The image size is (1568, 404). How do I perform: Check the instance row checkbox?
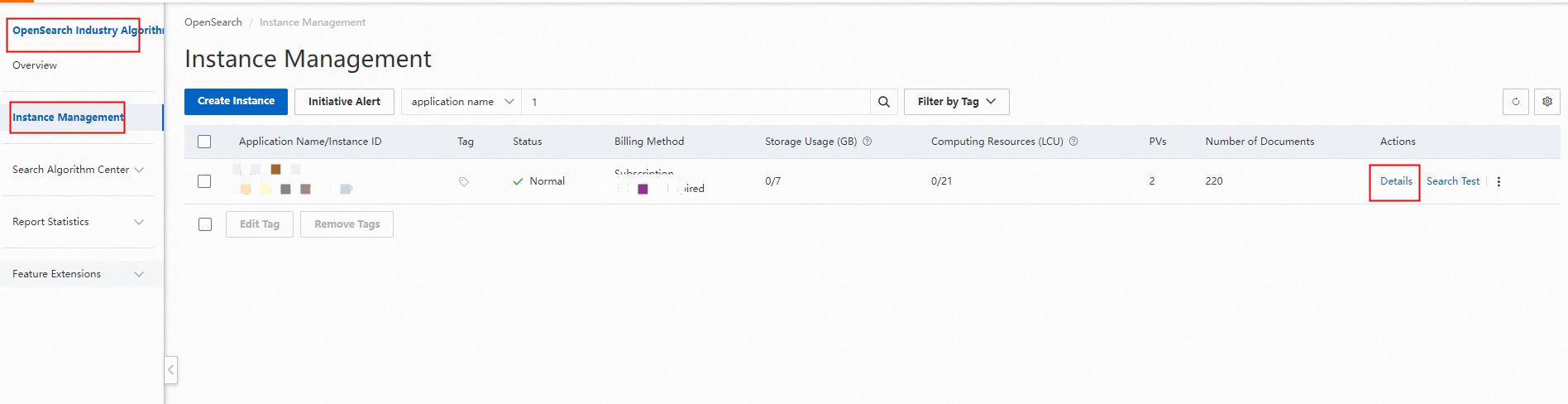coord(204,181)
